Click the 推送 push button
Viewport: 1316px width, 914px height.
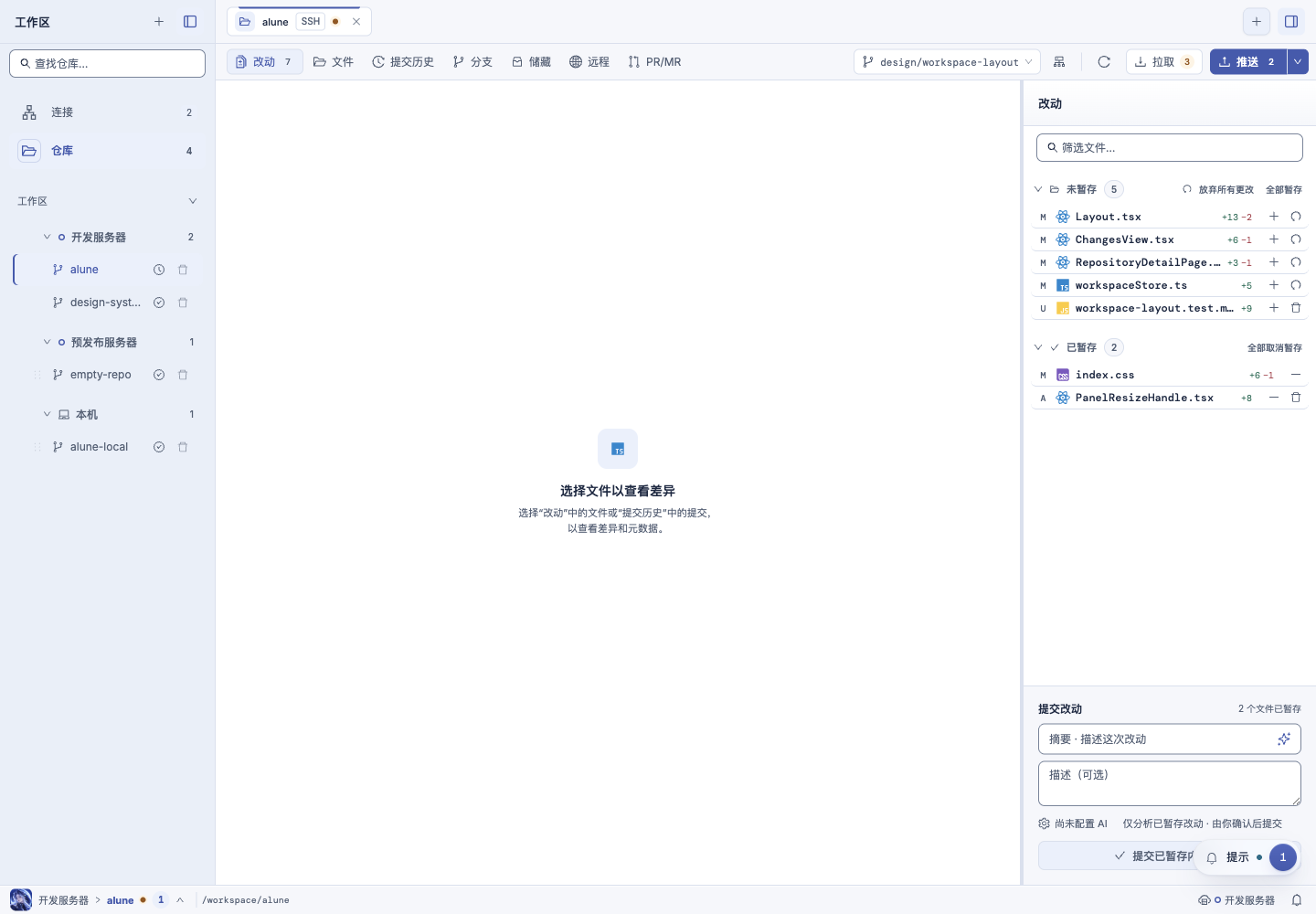1248,62
